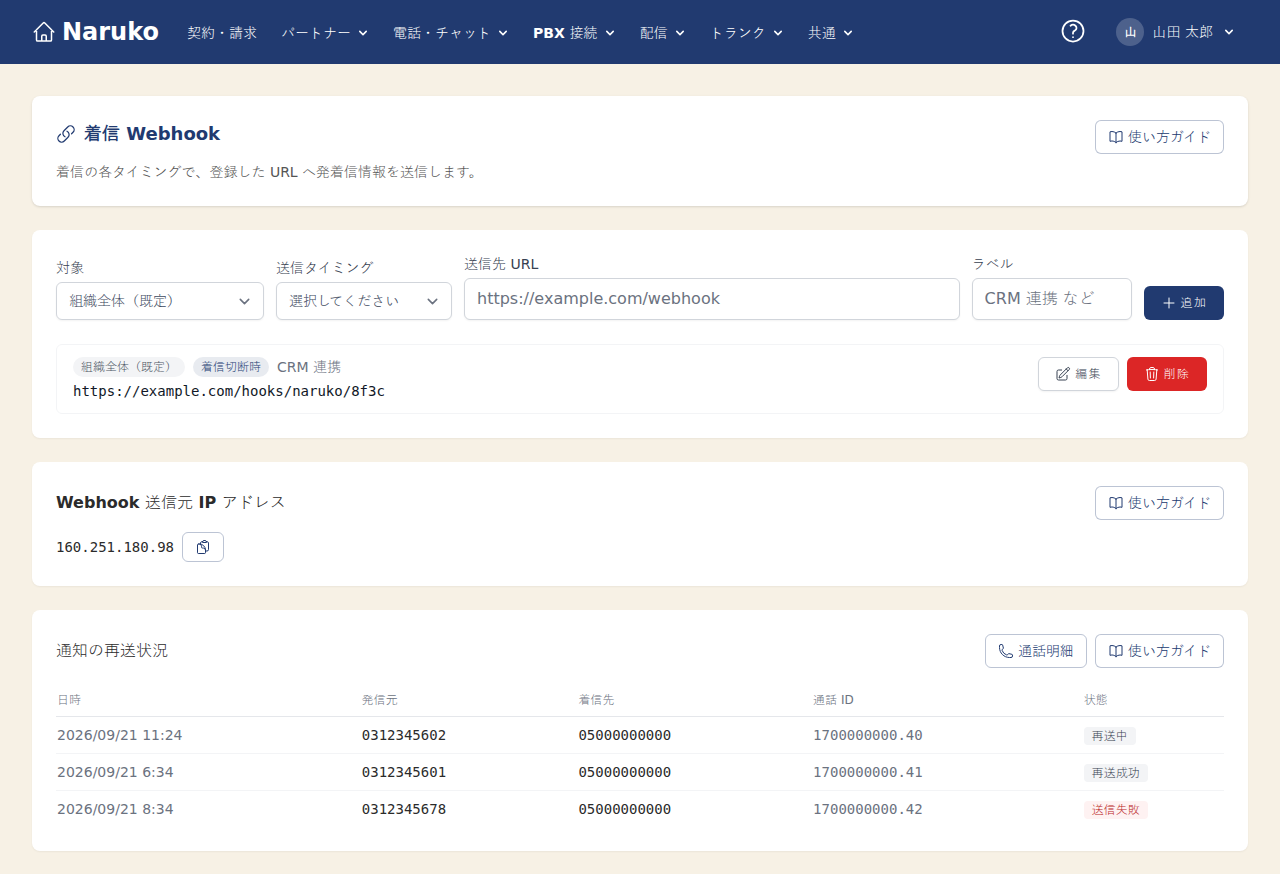1280x874 pixels.
Task: Open the 通話明細 button
Action: click(1036, 651)
